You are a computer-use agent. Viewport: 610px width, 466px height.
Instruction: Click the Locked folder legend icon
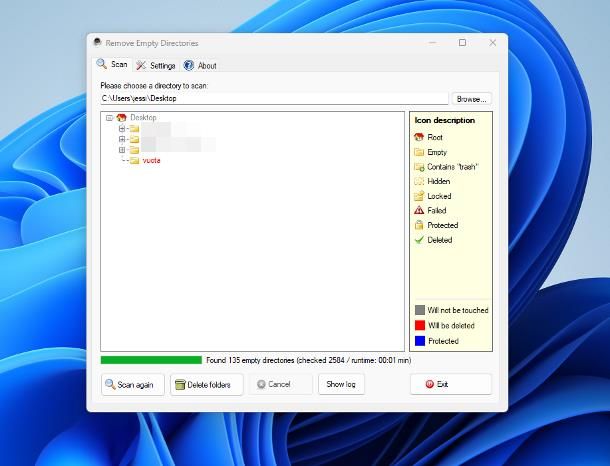pyautogui.click(x=419, y=196)
